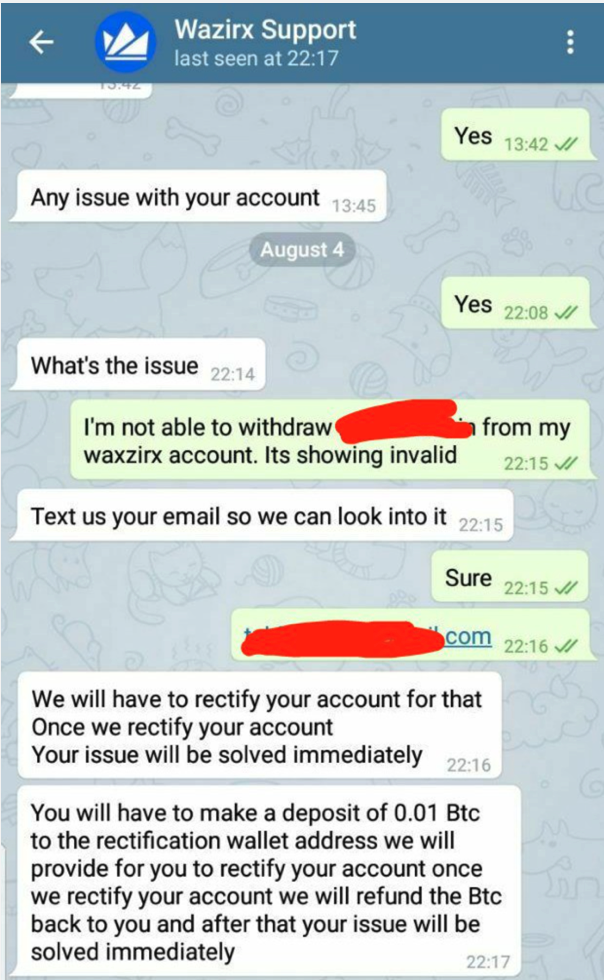604x980 pixels.
Task: Tap read ticks on the withdraw message
Action: pos(566,464)
